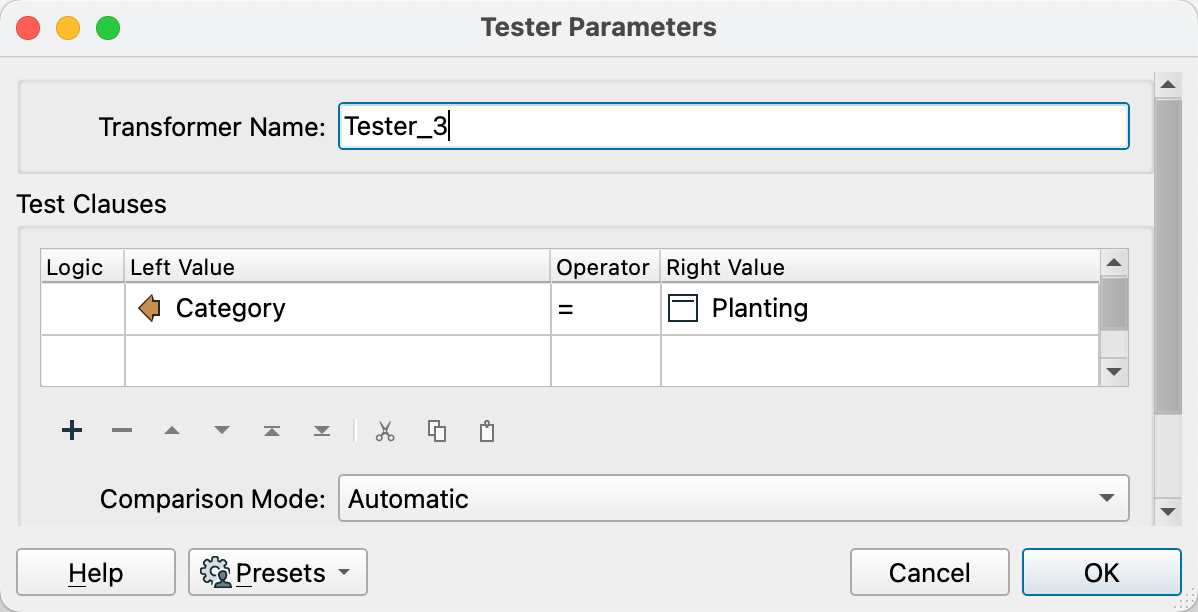Click the Right Value column header

(x=880, y=267)
